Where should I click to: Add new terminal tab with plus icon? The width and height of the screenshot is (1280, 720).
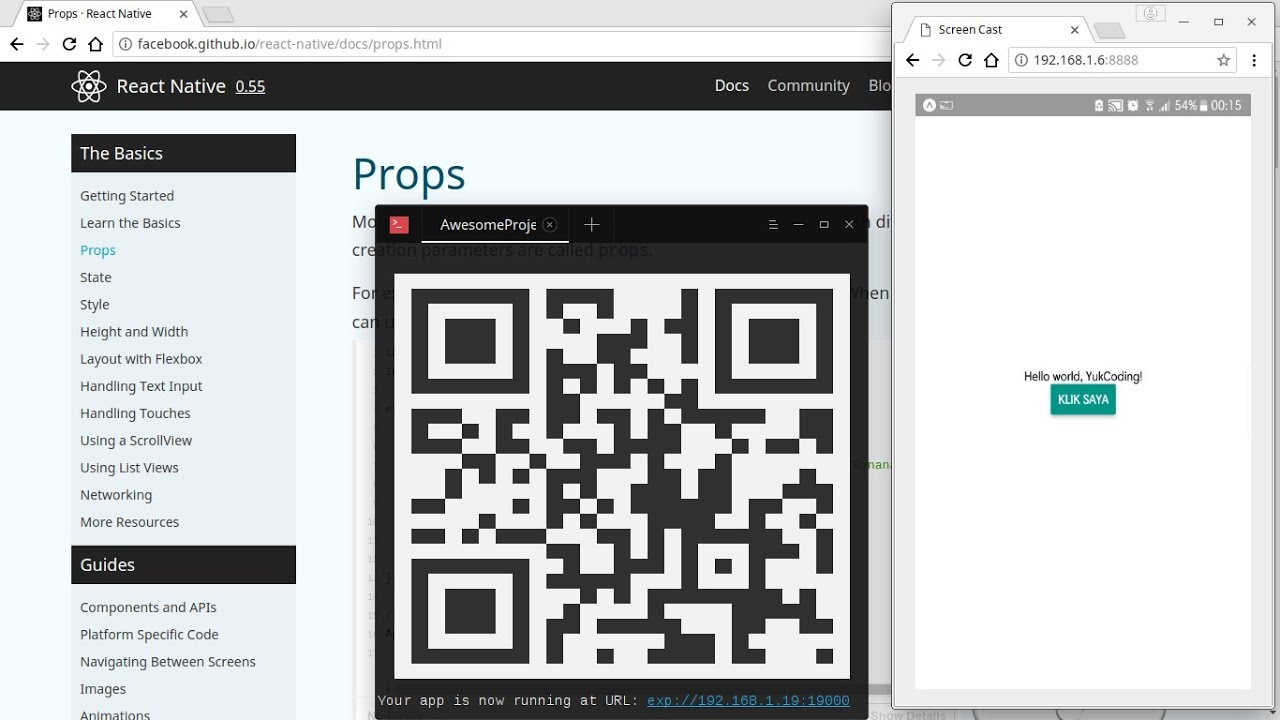point(591,225)
